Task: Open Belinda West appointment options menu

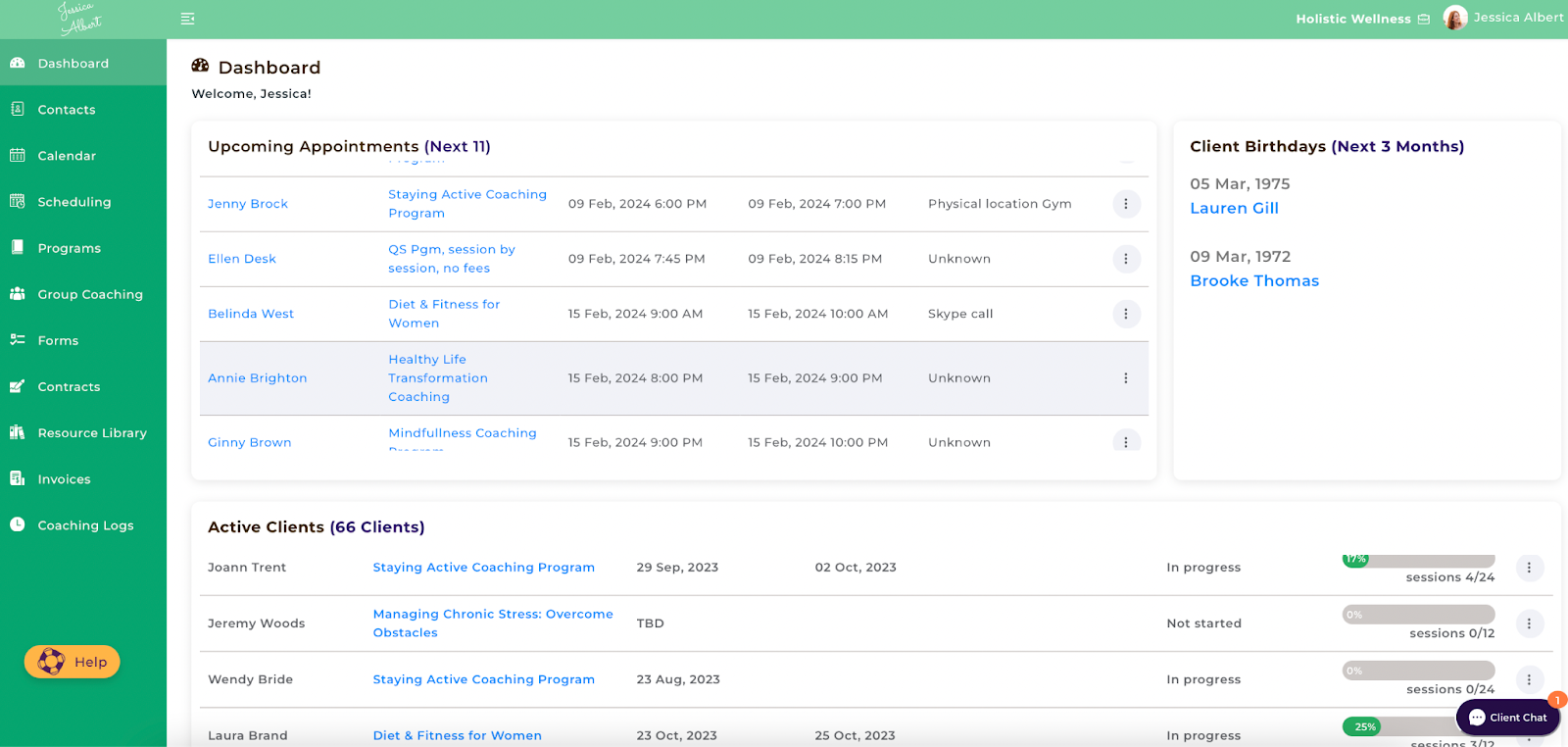Action: [x=1126, y=314]
